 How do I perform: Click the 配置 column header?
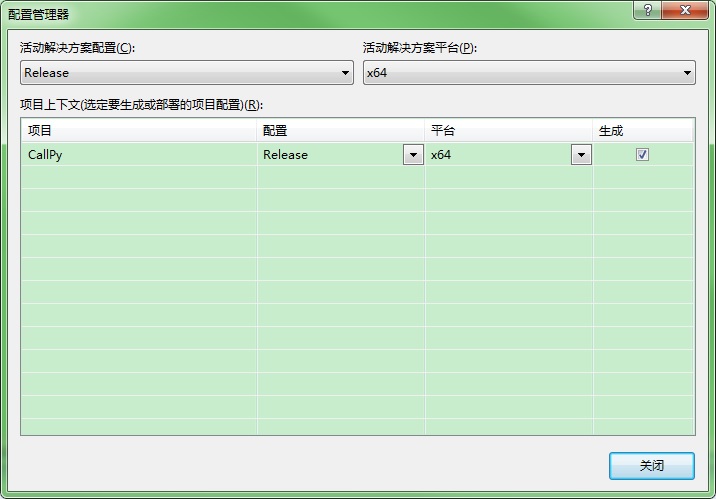click(x=341, y=131)
